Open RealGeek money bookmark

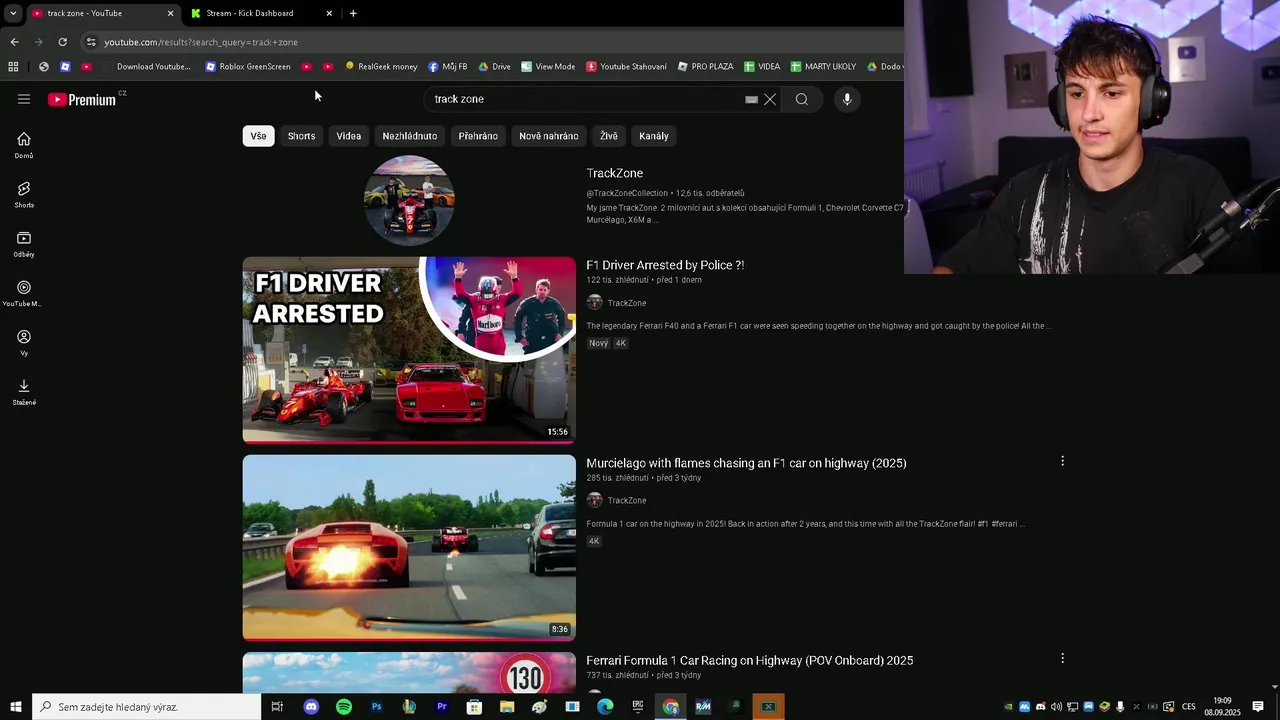pyautogui.click(x=381, y=66)
